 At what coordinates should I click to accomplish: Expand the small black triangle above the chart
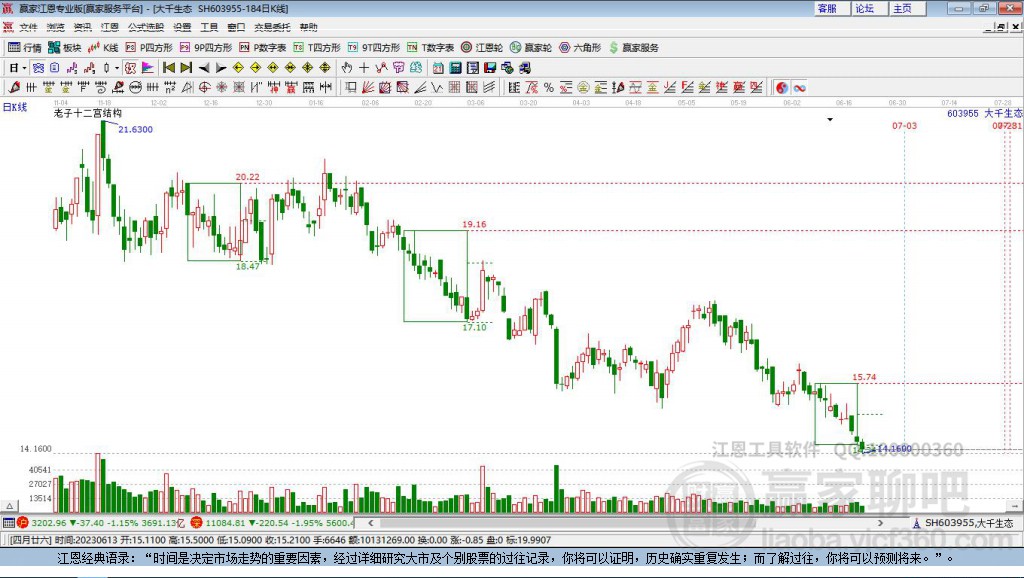830,120
